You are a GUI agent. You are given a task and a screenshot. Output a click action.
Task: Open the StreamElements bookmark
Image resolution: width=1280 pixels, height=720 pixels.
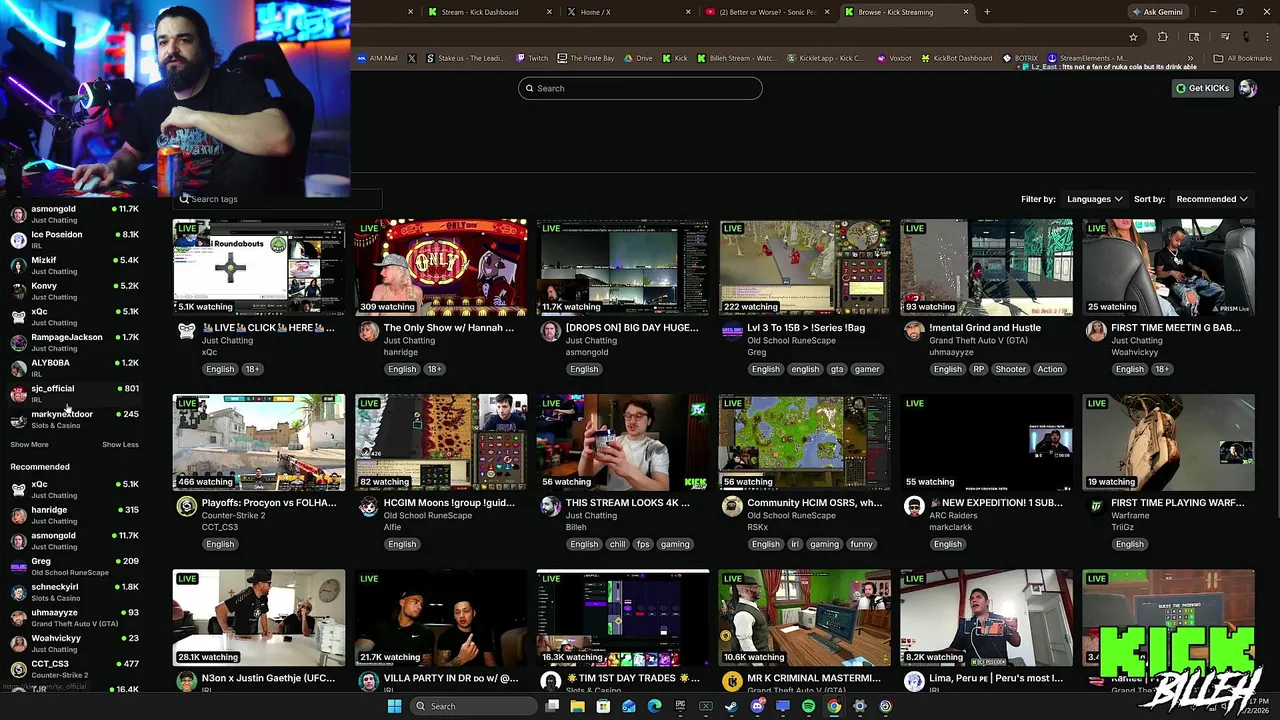[1088, 58]
